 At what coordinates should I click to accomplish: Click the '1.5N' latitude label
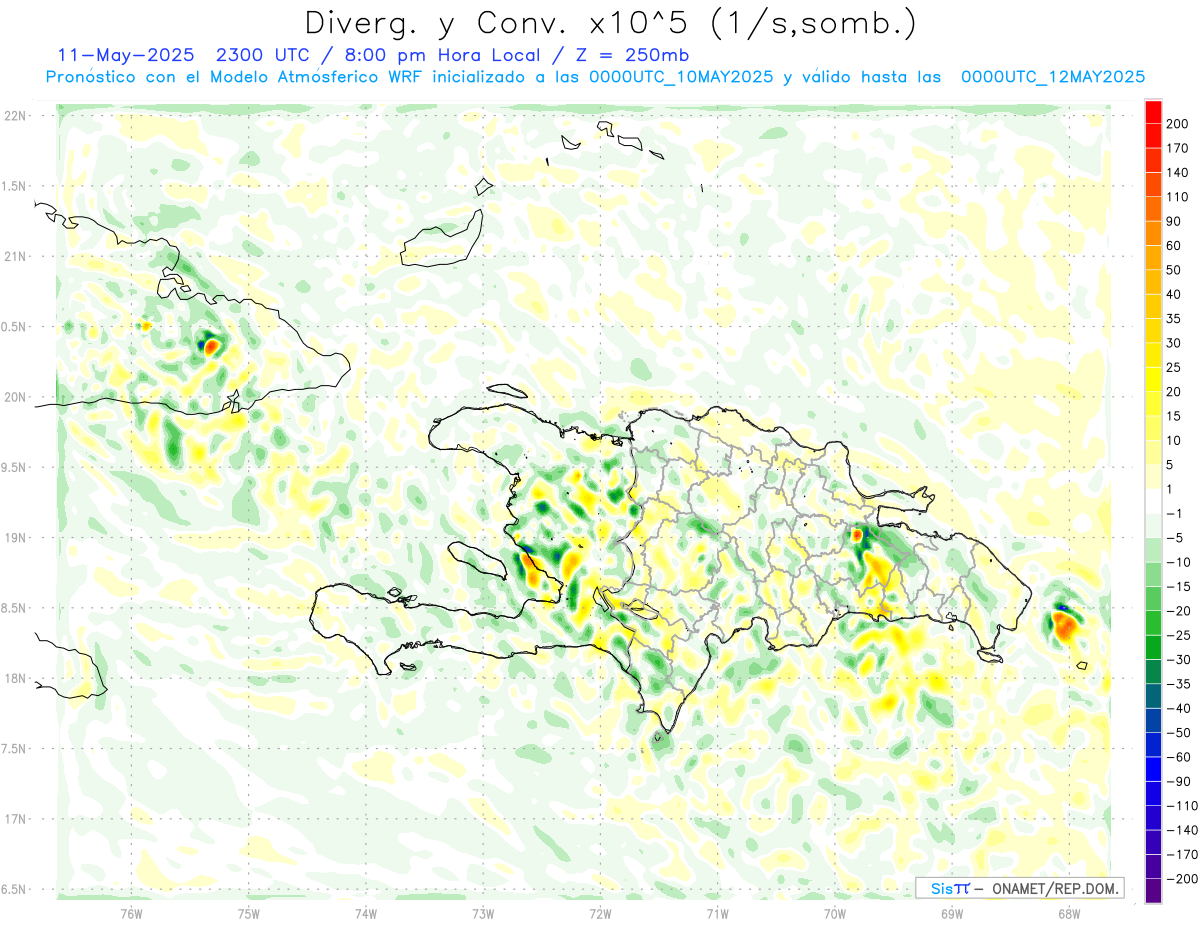(x=14, y=186)
